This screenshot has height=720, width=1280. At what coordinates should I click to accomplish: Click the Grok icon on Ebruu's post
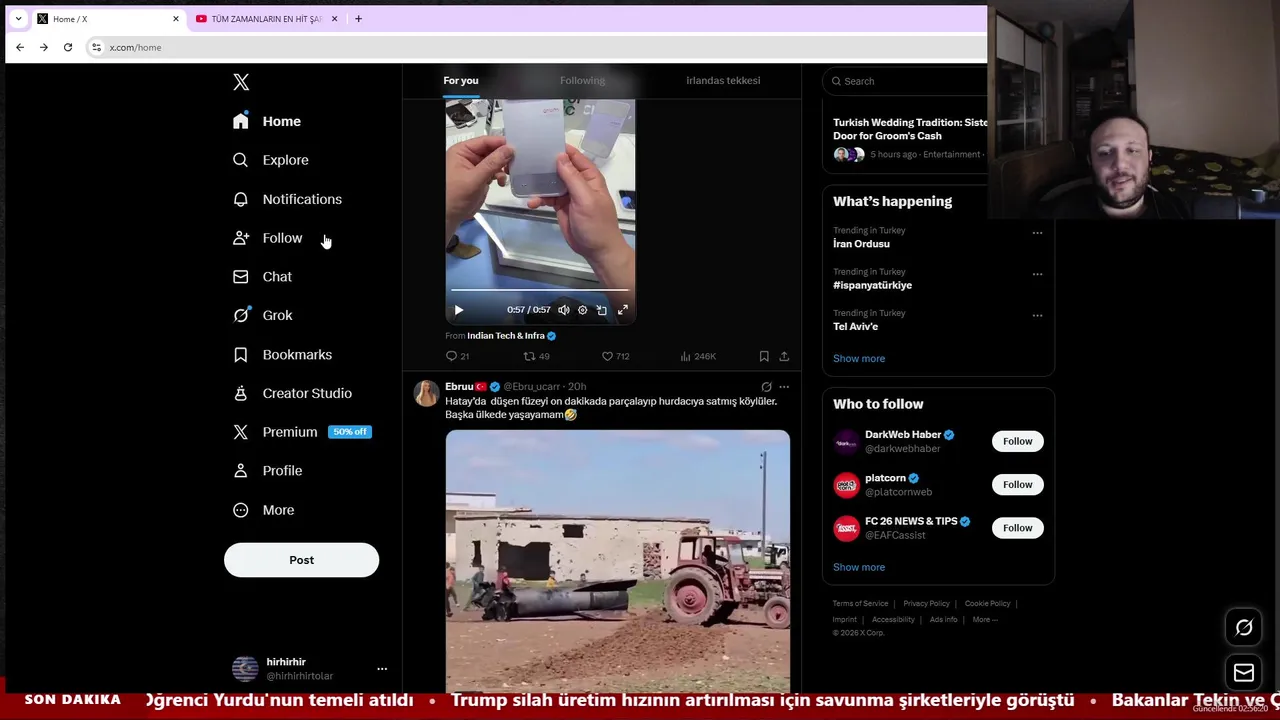coord(766,387)
